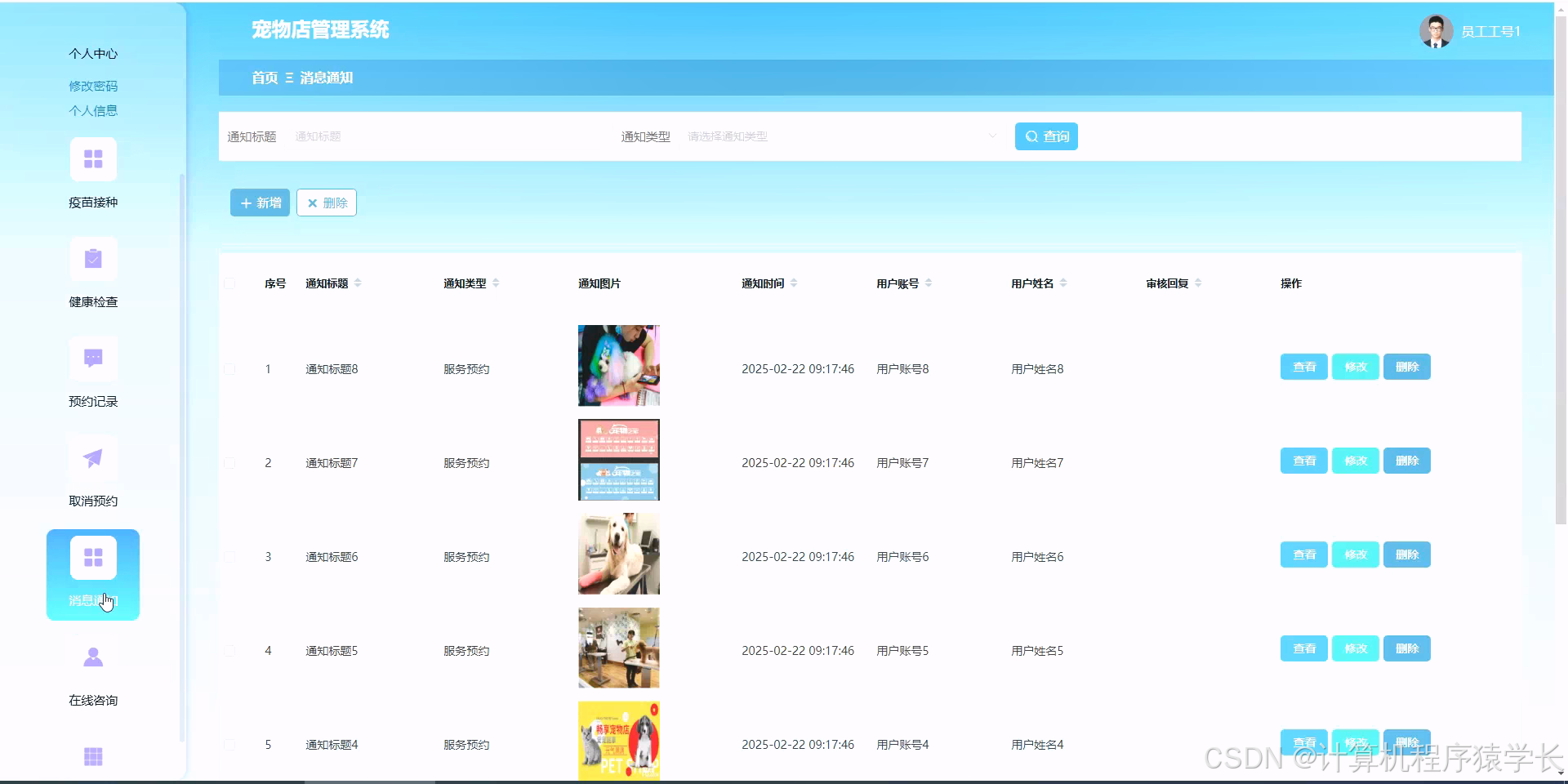Image resolution: width=1568 pixels, height=784 pixels.
Task: Check the select-all checkbox in table header
Action: [229, 283]
